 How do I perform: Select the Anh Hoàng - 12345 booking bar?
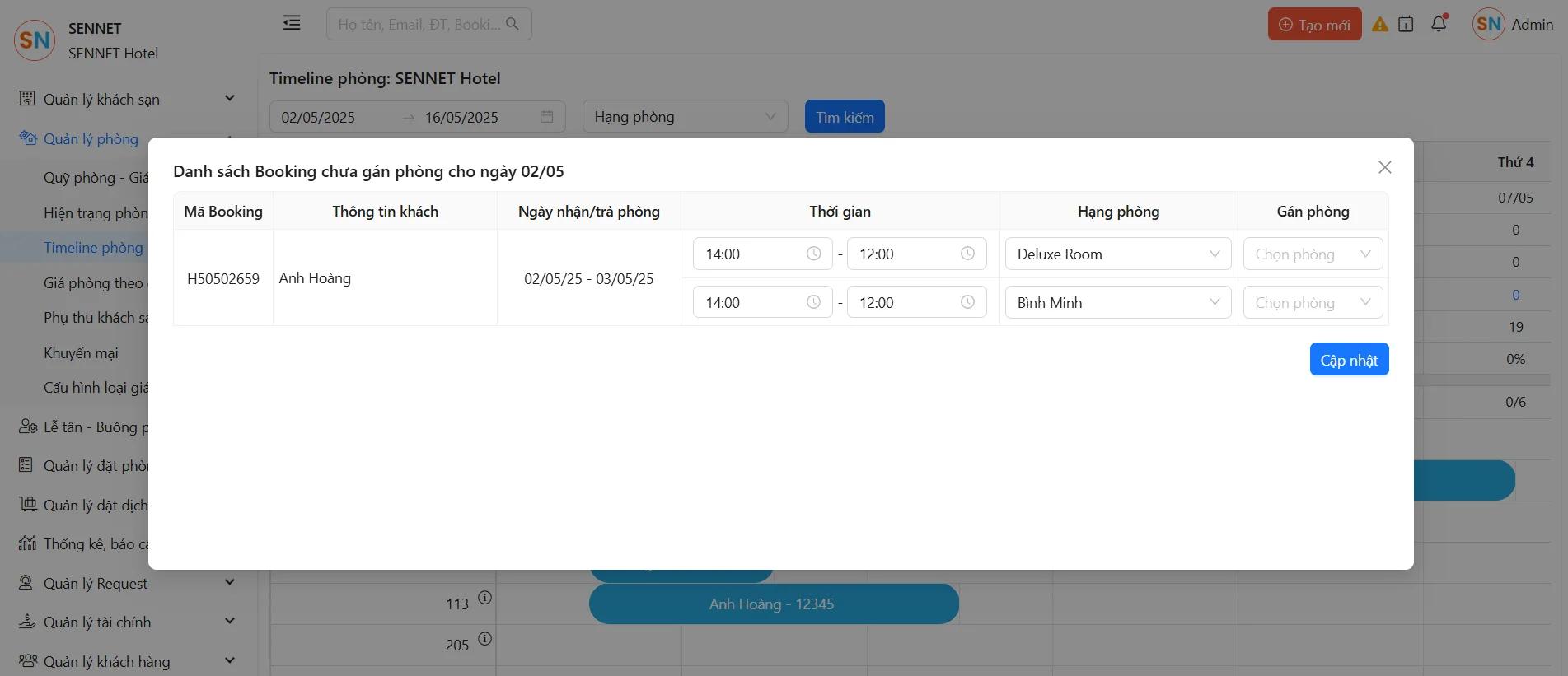click(x=773, y=604)
